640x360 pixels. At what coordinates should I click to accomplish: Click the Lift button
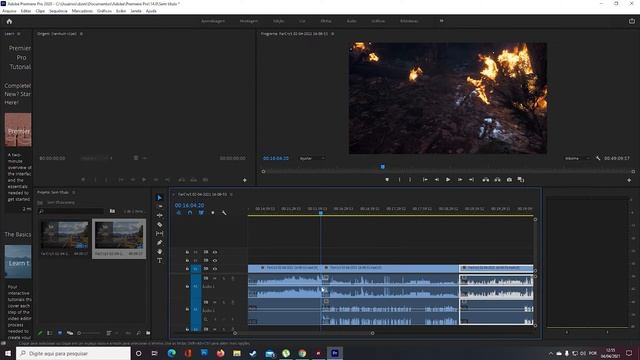coord(485,180)
